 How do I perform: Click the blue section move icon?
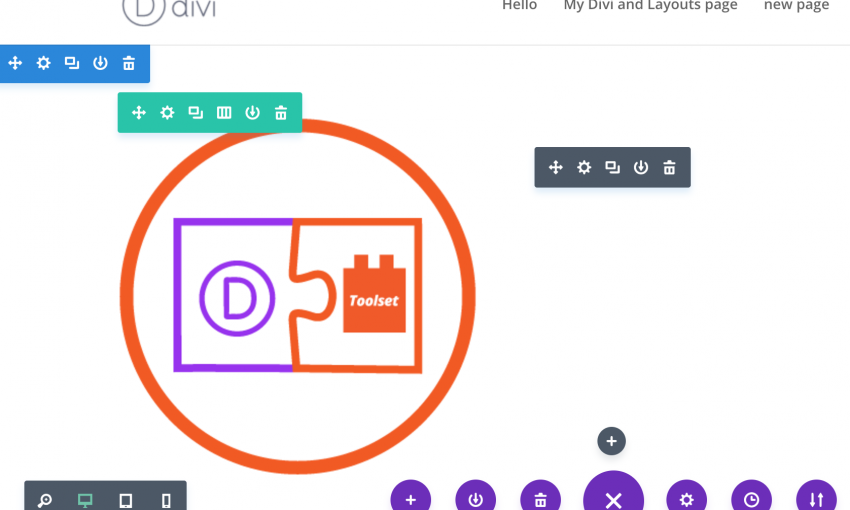(x=15, y=63)
